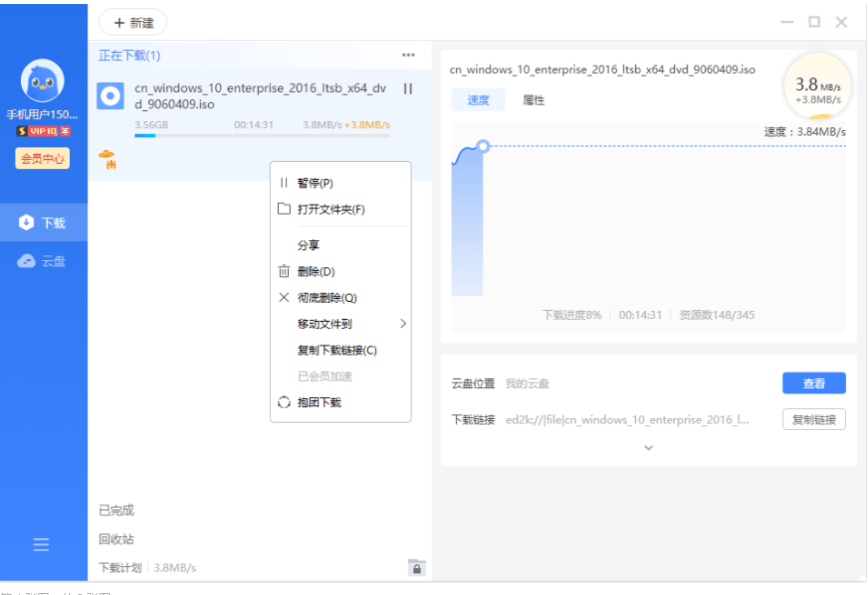Select 分享 in the context menu
This screenshot has height=595, width=868.
[341, 245]
